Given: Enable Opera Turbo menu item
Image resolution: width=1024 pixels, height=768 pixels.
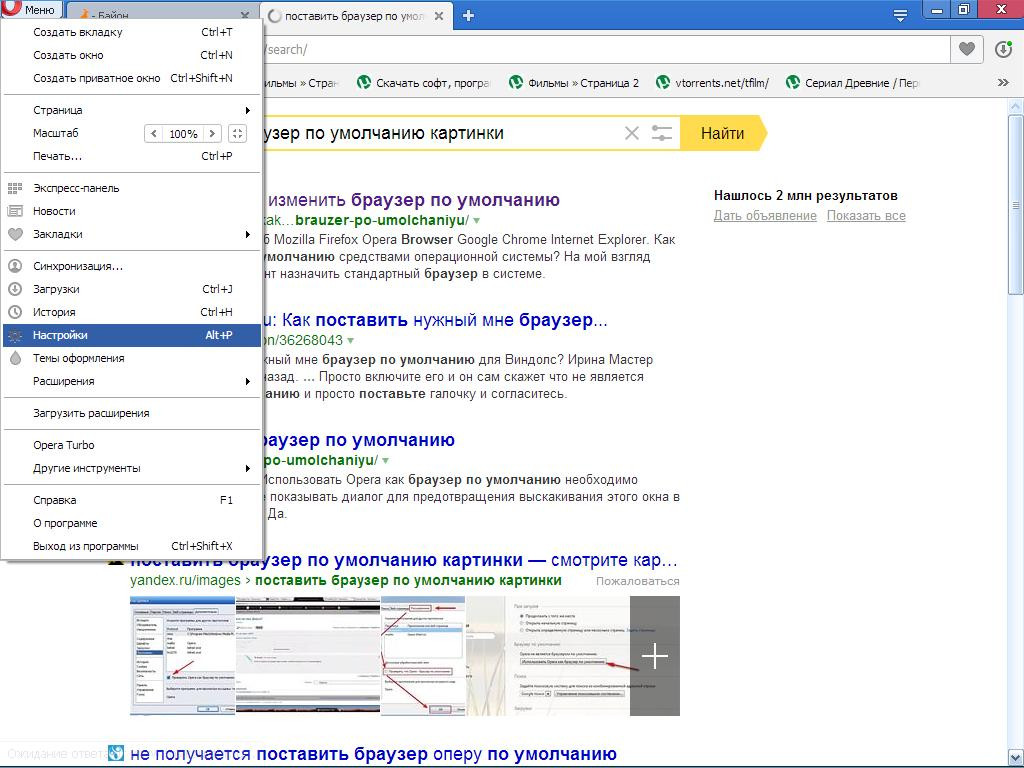Looking at the screenshot, I should click(64, 445).
